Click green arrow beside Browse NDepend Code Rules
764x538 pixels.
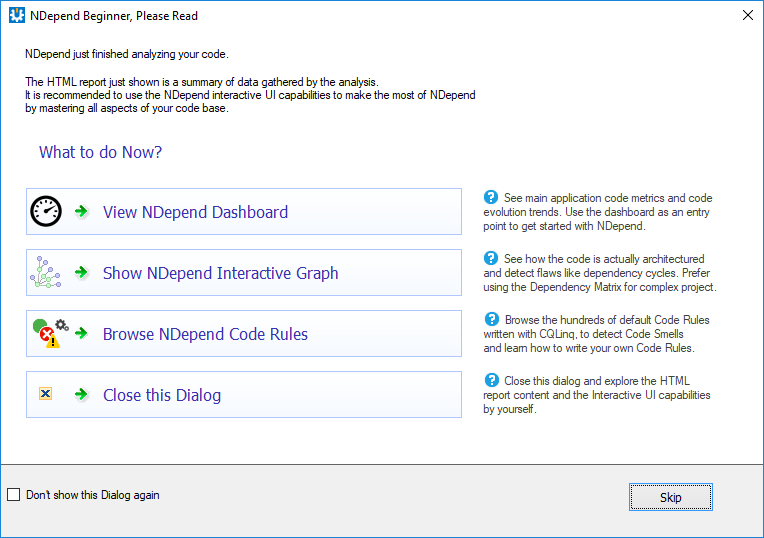point(81,333)
